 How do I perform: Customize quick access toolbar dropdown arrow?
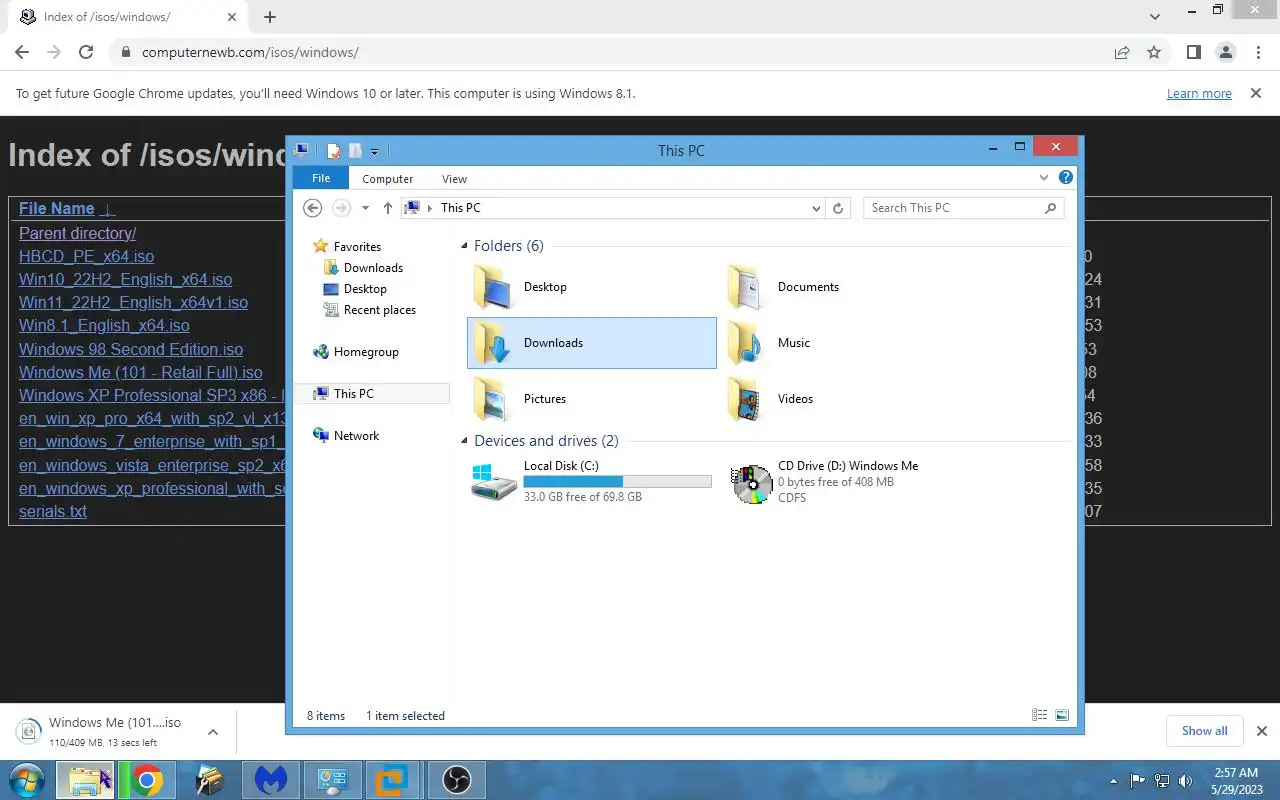point(374,152)
